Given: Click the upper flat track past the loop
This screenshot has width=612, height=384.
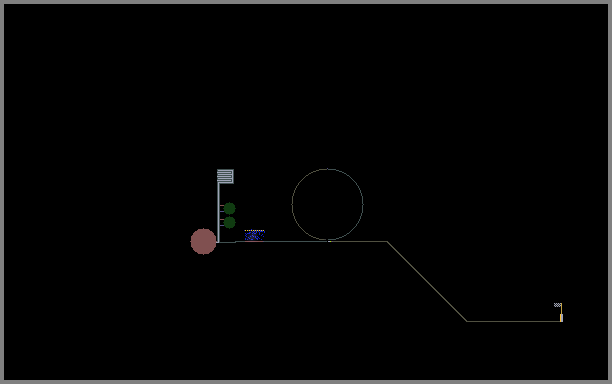Looking at the screenshot, I should point(359,242).
